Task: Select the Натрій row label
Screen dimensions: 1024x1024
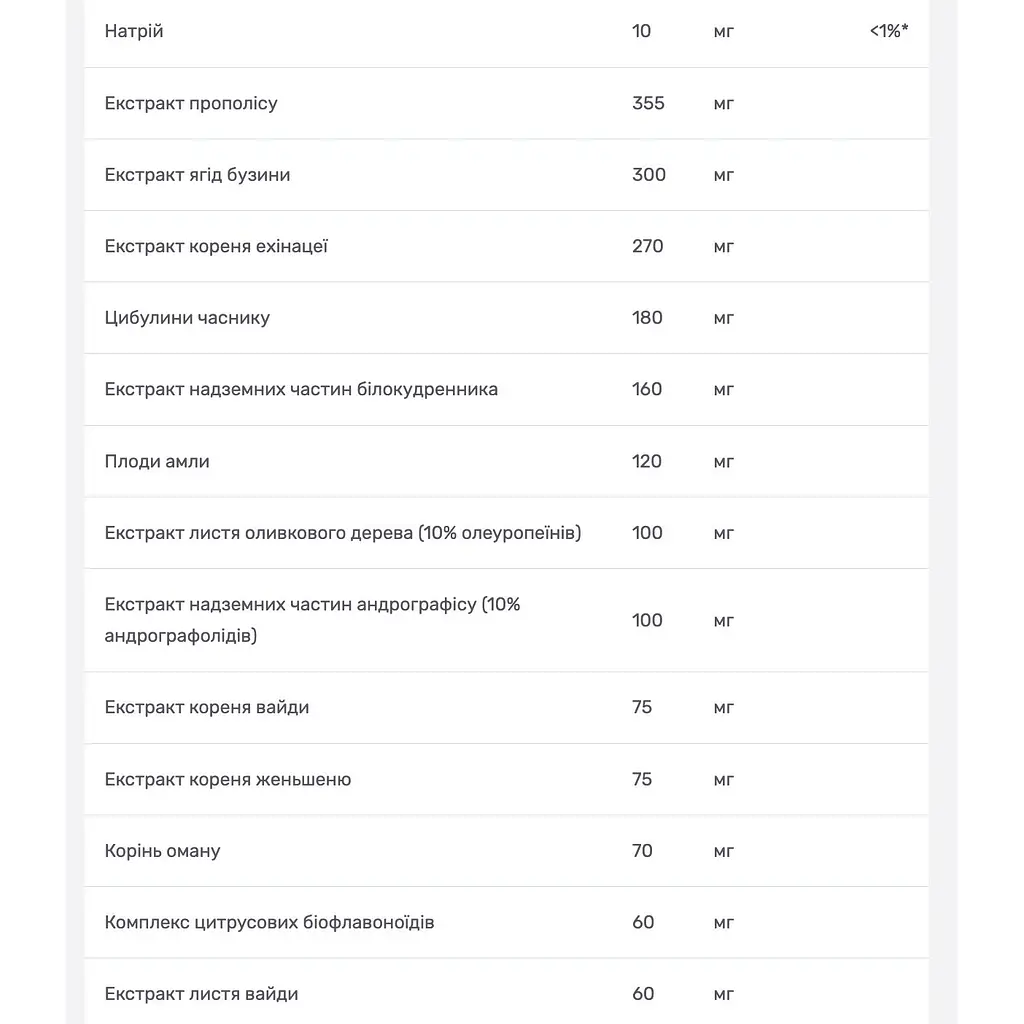Action: [134, 31]
